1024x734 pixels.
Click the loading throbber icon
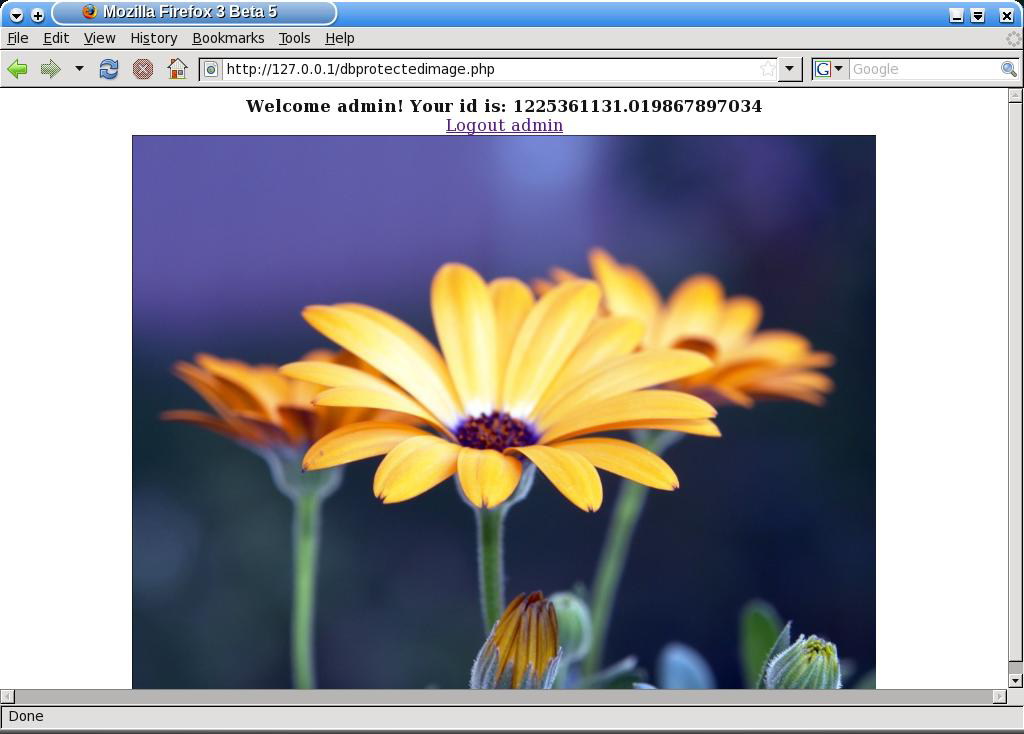pyautogui.click(x=1014, y=39)
